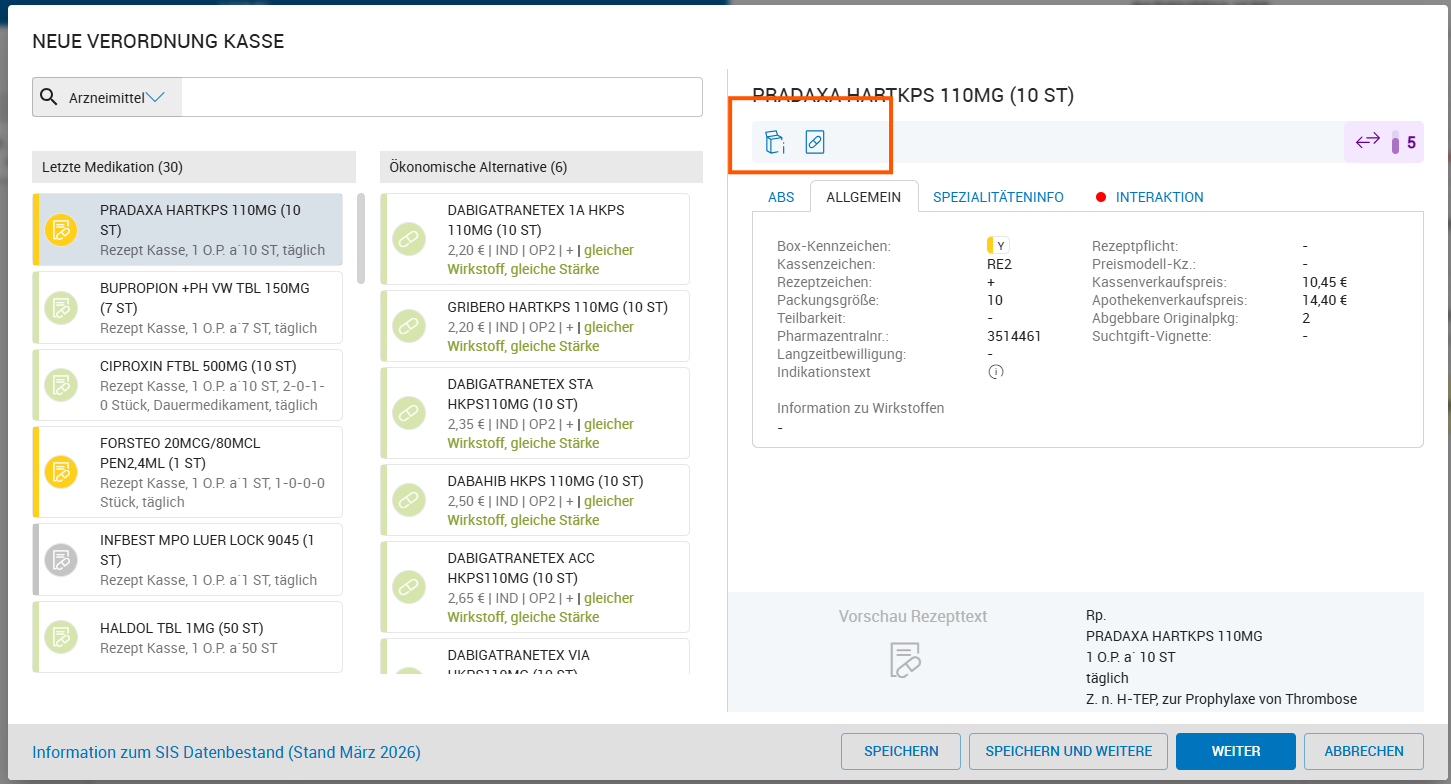Image resolution: width=1451 pixels, height=784 pixels.
Task: Click the Information zu Wirkstoffen label
Action: click(x=860, y=408)
